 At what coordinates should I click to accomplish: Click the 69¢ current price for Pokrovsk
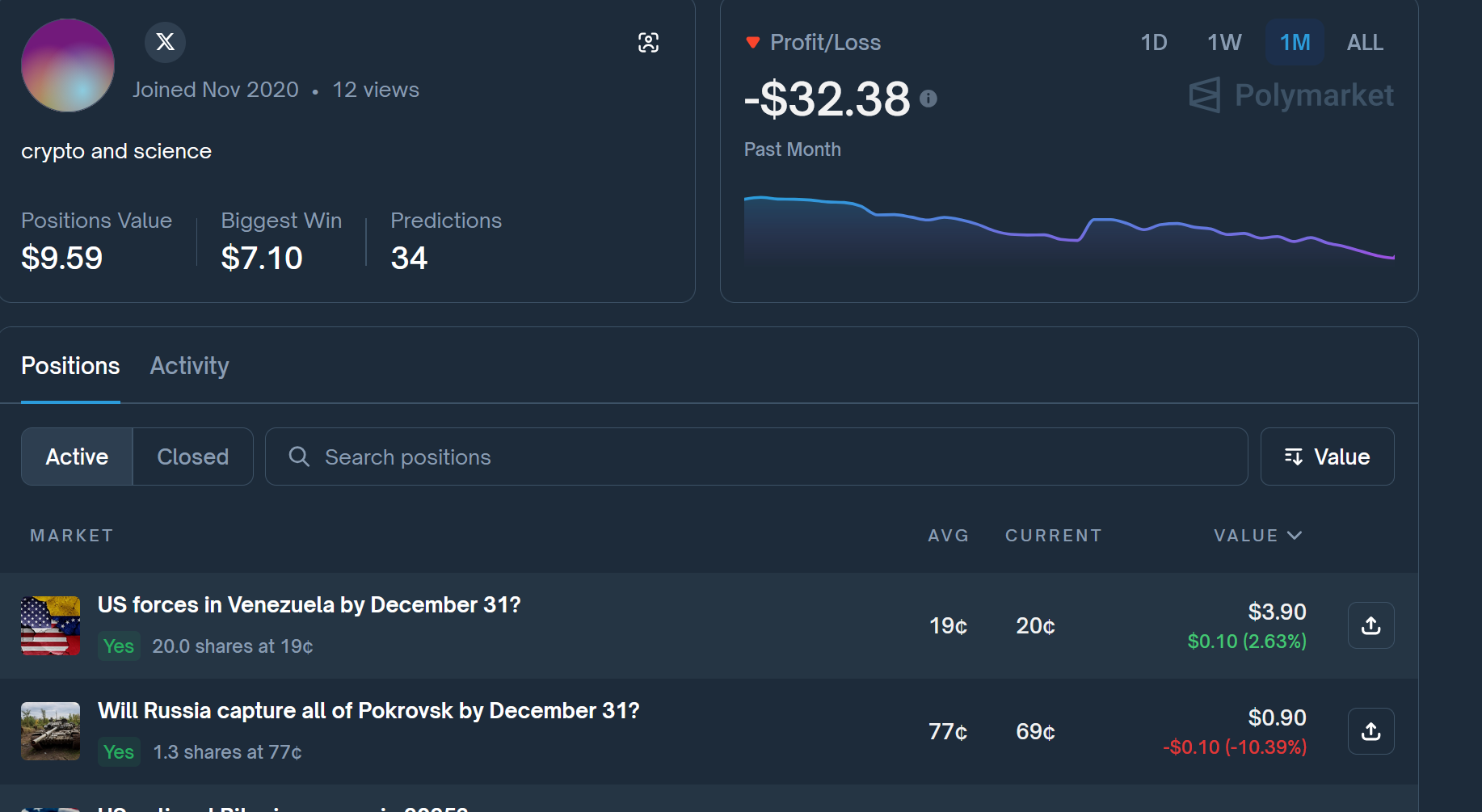pyautogui.click(x=1035, y=731)
